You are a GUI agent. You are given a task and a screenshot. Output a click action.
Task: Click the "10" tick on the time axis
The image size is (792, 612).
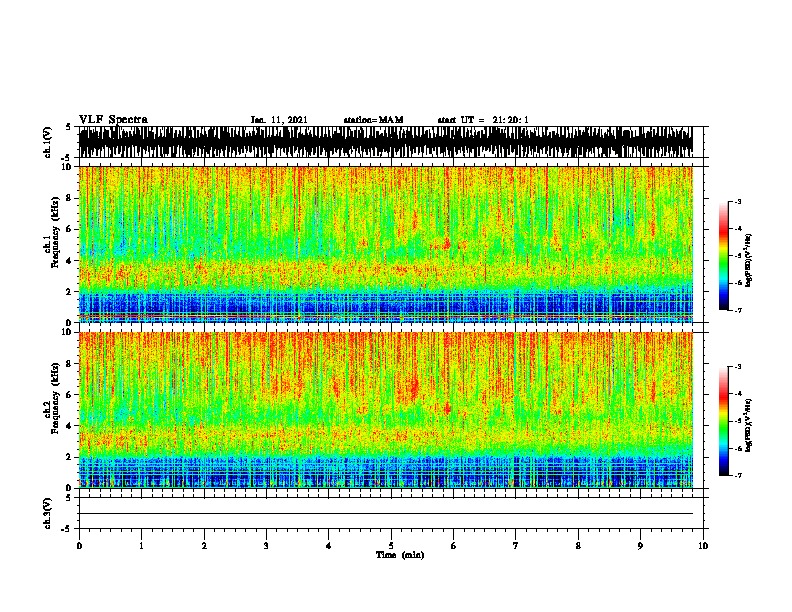(x=703, y=546)
